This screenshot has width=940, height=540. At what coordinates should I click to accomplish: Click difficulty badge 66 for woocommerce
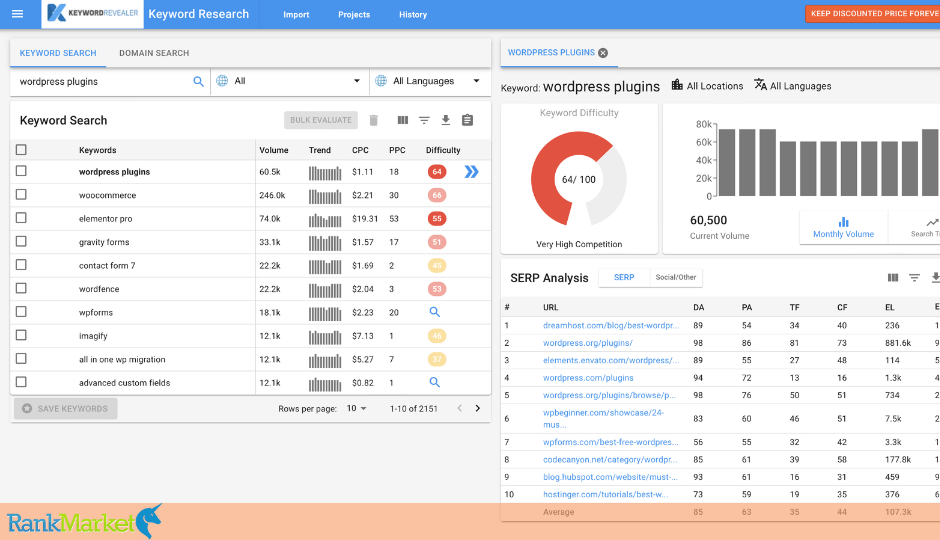pyautogui.click(x=437, y=195)
